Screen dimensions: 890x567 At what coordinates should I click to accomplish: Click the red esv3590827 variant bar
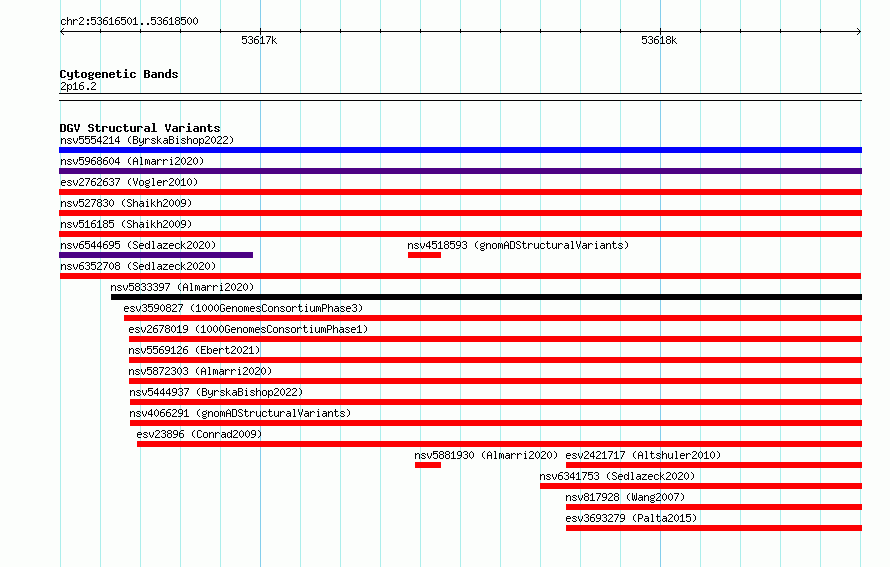coord(493,318)
